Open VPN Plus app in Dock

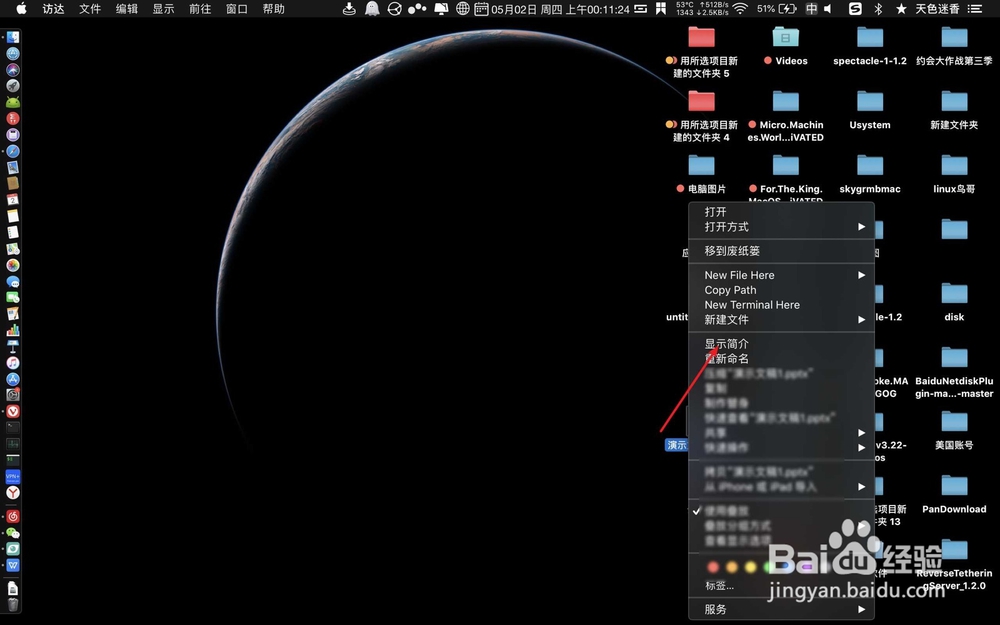click(x=13, y=476)
